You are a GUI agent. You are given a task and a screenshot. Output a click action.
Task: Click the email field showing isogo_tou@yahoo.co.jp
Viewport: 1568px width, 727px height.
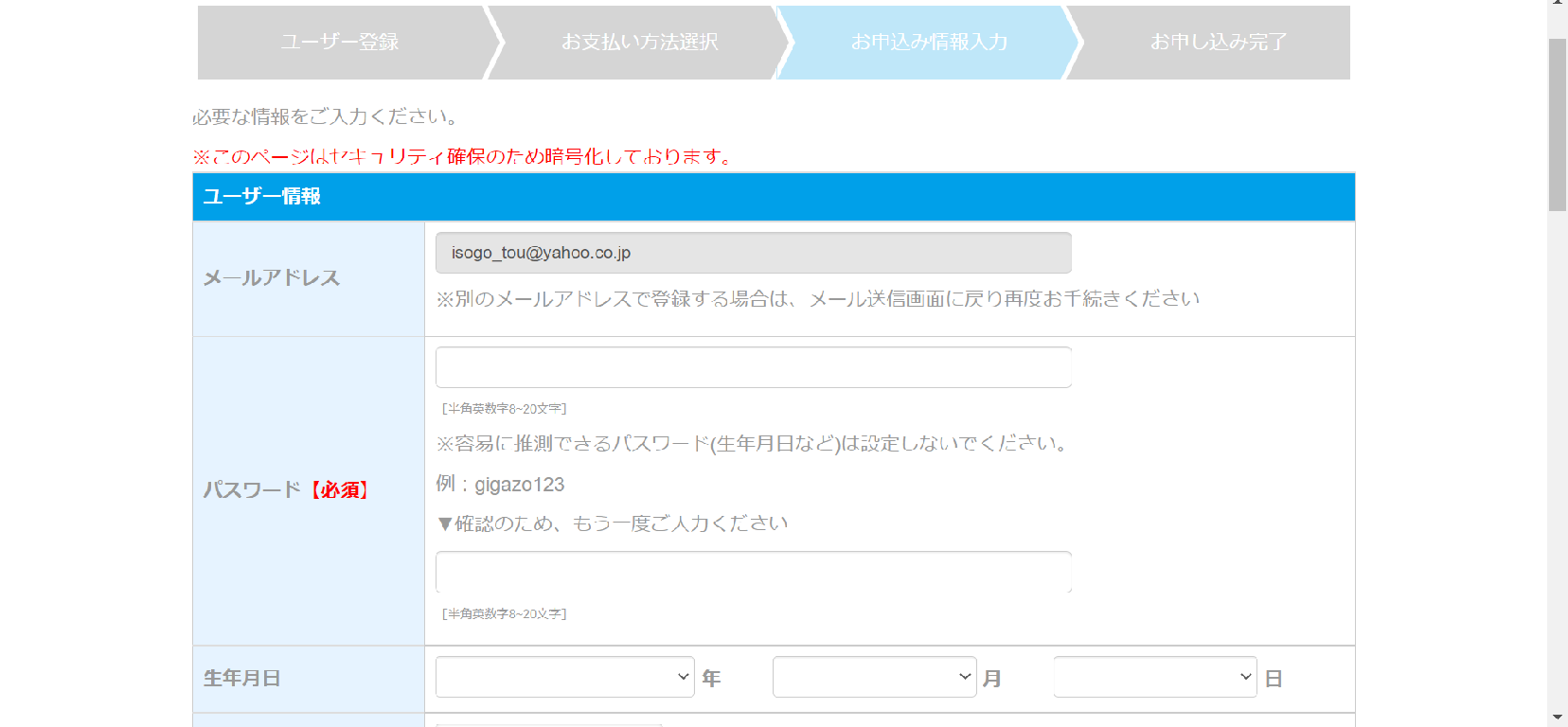(x=753, y=253)
